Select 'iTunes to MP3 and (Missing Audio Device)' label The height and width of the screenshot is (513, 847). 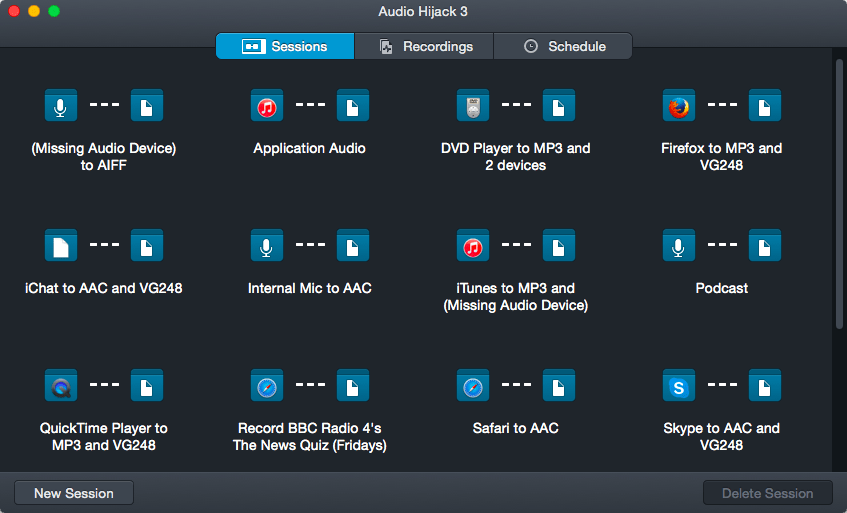(515, 296)
